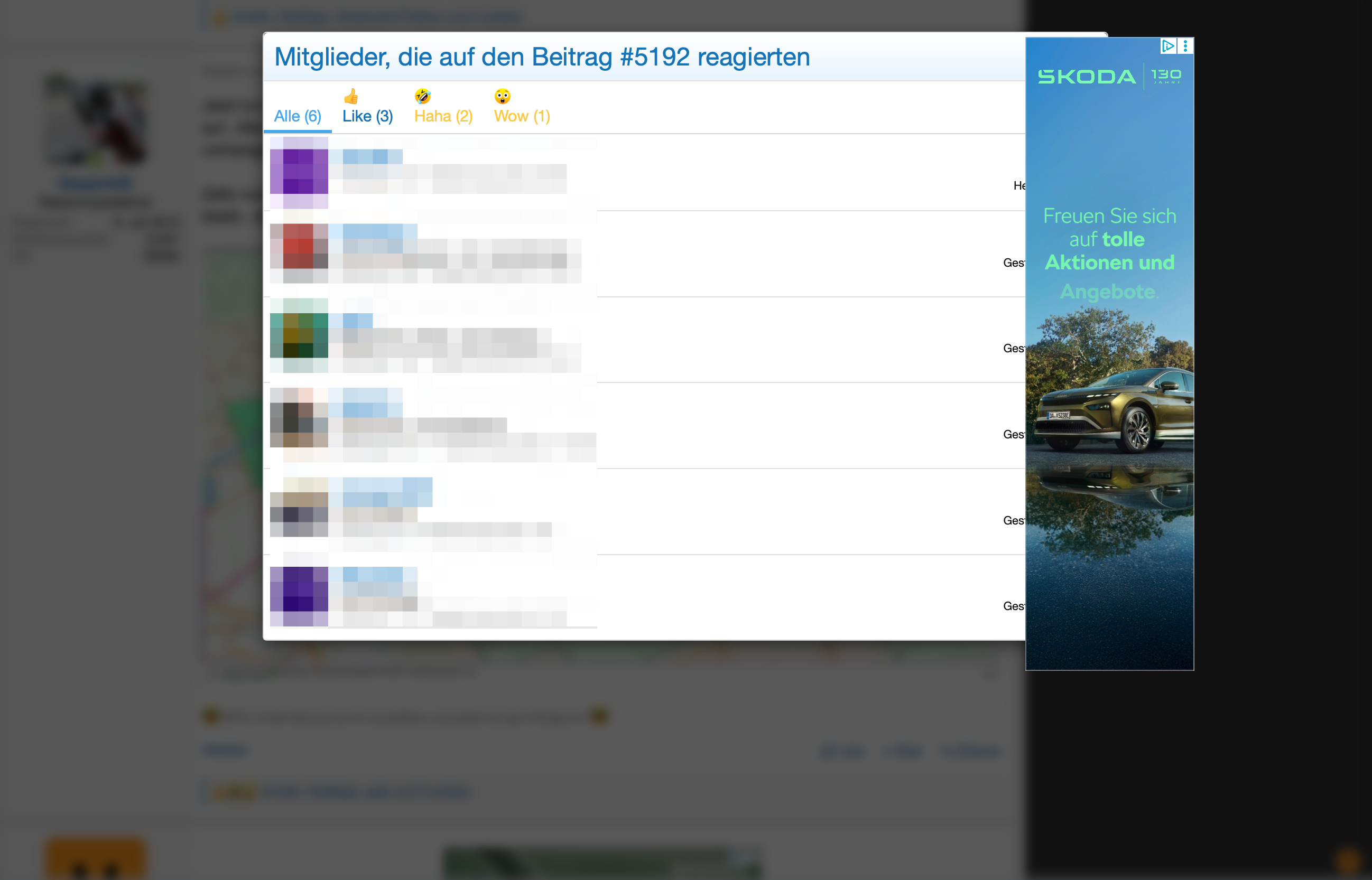The width and height of the screenshot is (1372, 880).
Task: Switch to the Alle (6) tab
Action: [x=297, y=116]
